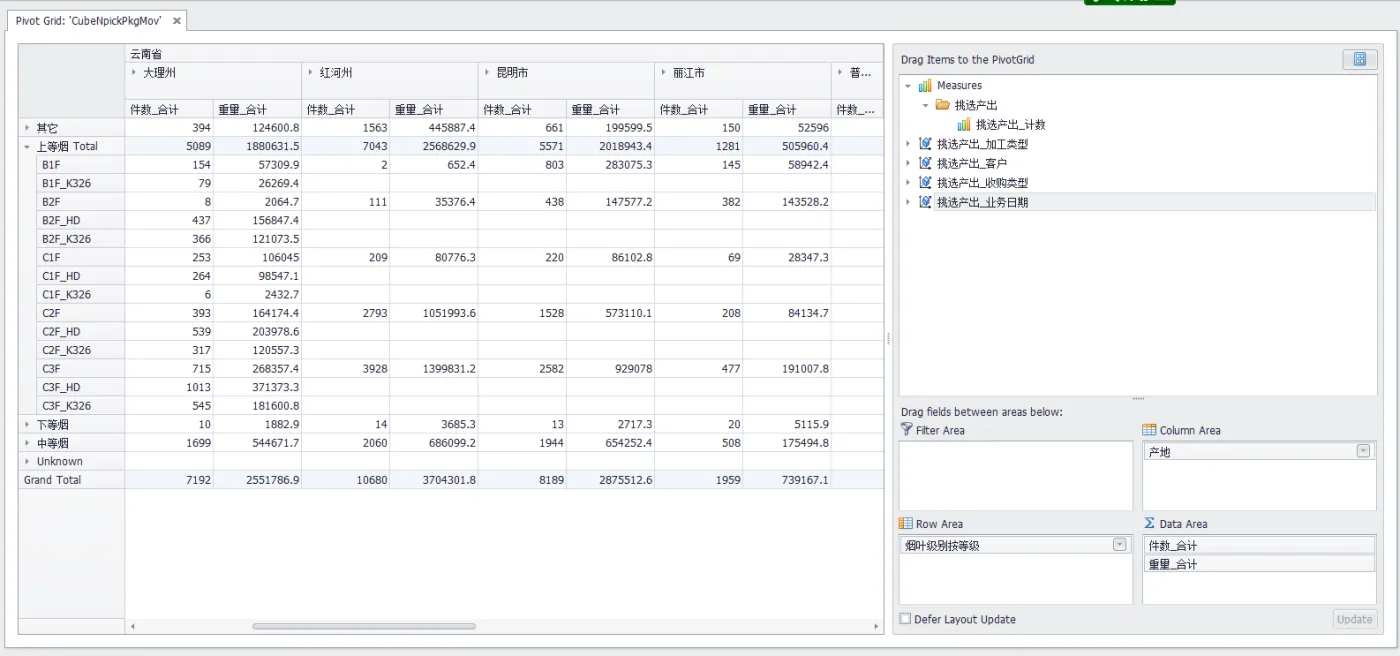Click the field list layout button
Image resolution: width=1400 pixels, height=656 pixels.
pyautogui.click(x=1359, y=59)
